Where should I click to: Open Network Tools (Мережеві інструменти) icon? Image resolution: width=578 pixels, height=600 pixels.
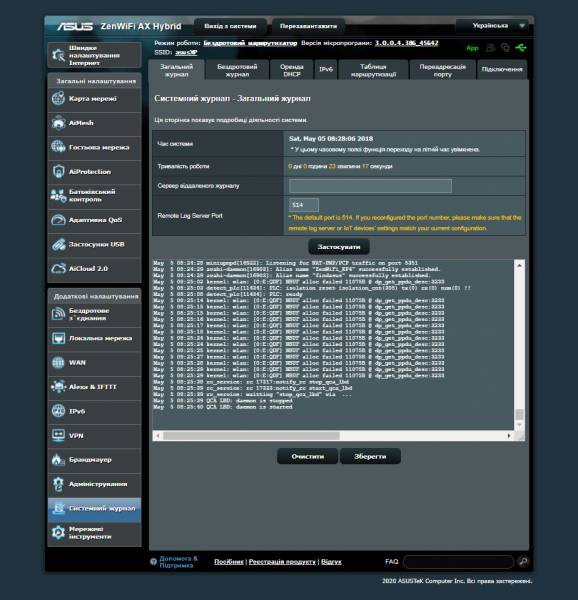[58, 533]
